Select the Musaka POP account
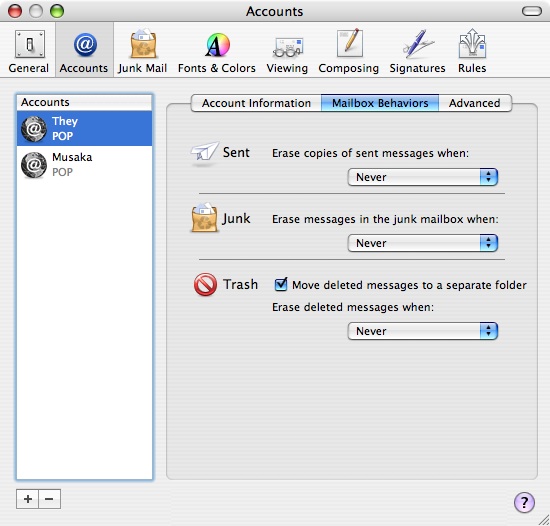The image size is (550, 526). [85, 164]
